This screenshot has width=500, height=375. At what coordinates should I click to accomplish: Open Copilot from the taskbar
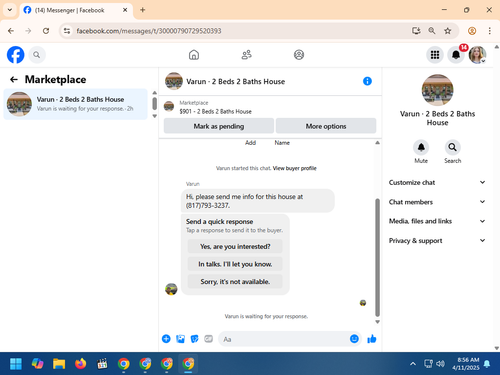coord(37,364)
